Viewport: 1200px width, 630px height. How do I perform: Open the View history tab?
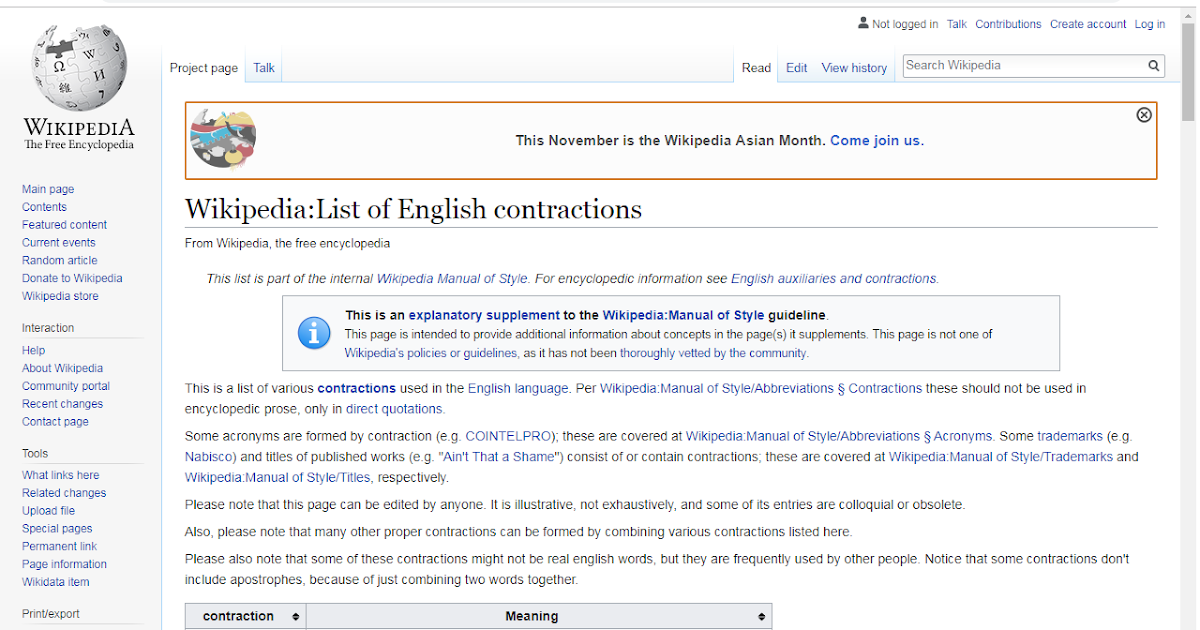click(854, 68)
